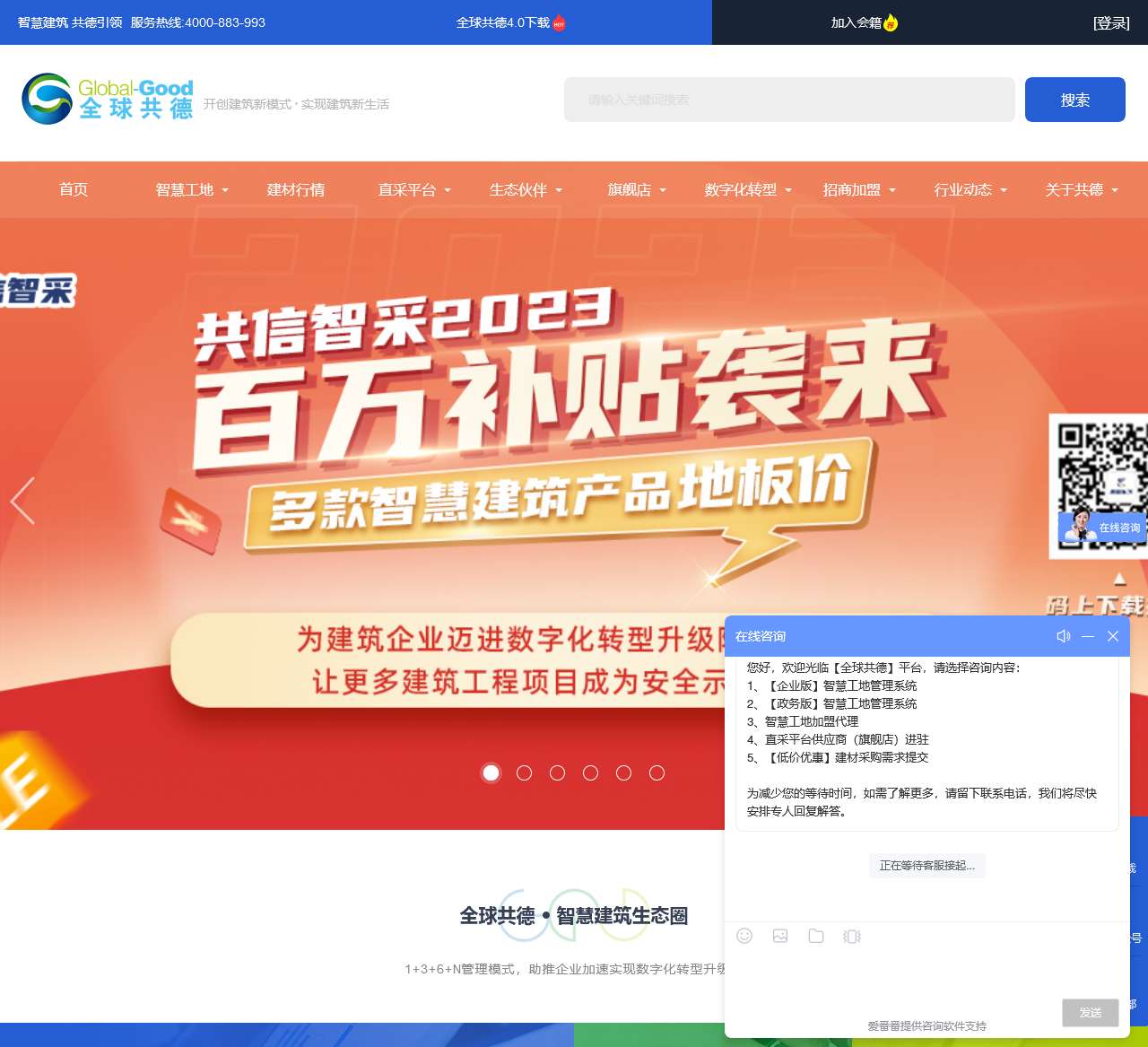Expand the 行业动态 dropdown arrow
The width and height of the screenshot is (1148, 1047).
click(1004, 190)
